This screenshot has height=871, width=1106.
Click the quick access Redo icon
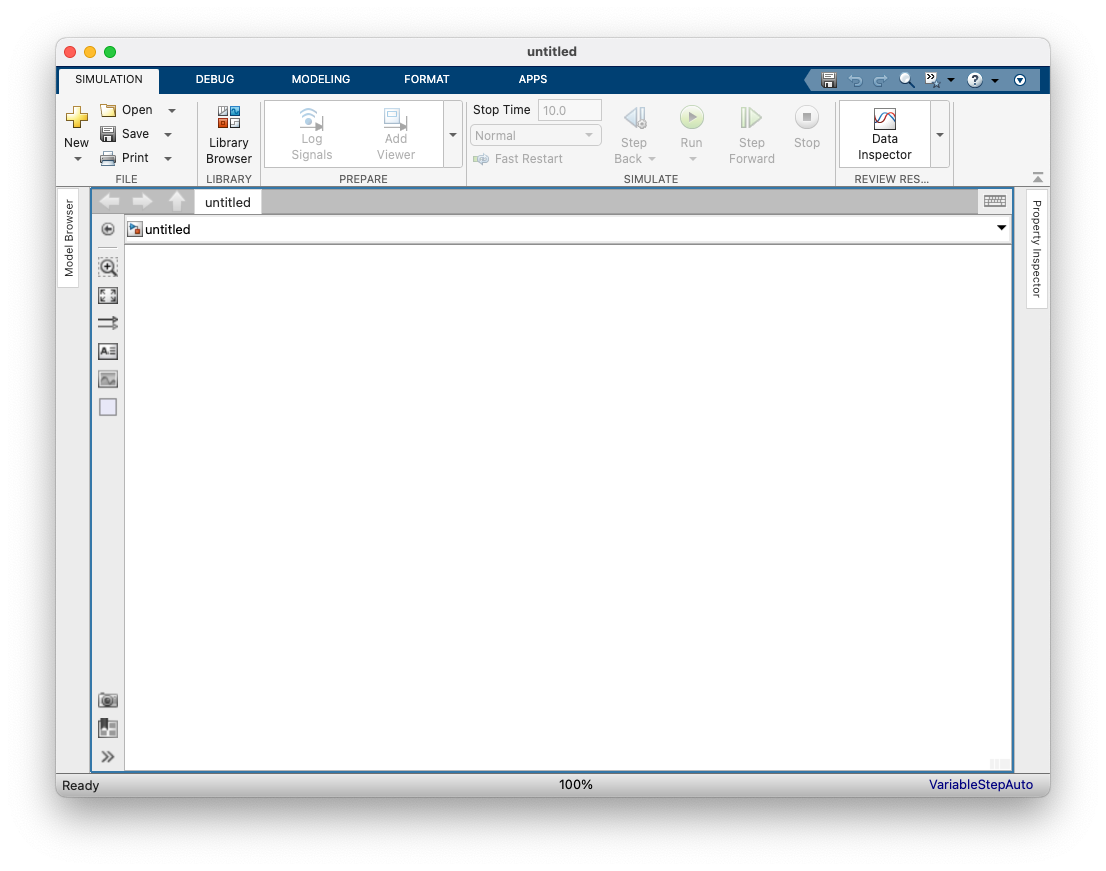pos(880,80)
